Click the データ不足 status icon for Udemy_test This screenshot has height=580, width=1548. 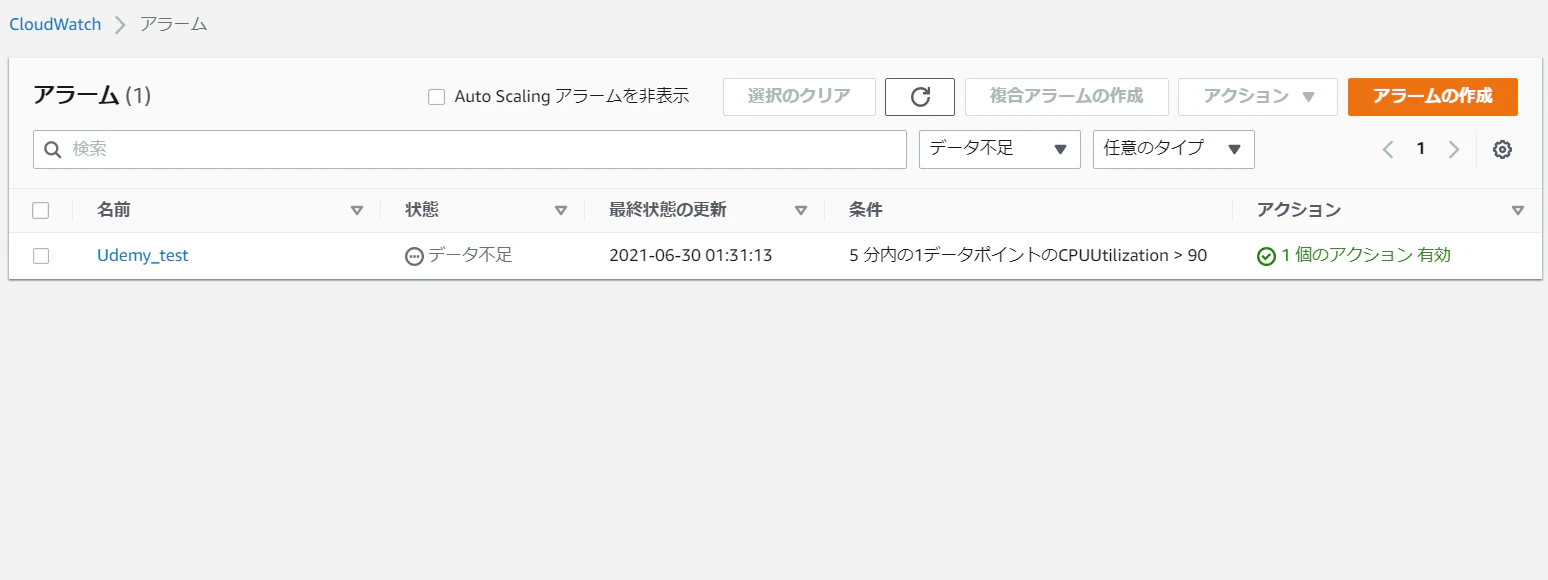click(x=414, y=256)
